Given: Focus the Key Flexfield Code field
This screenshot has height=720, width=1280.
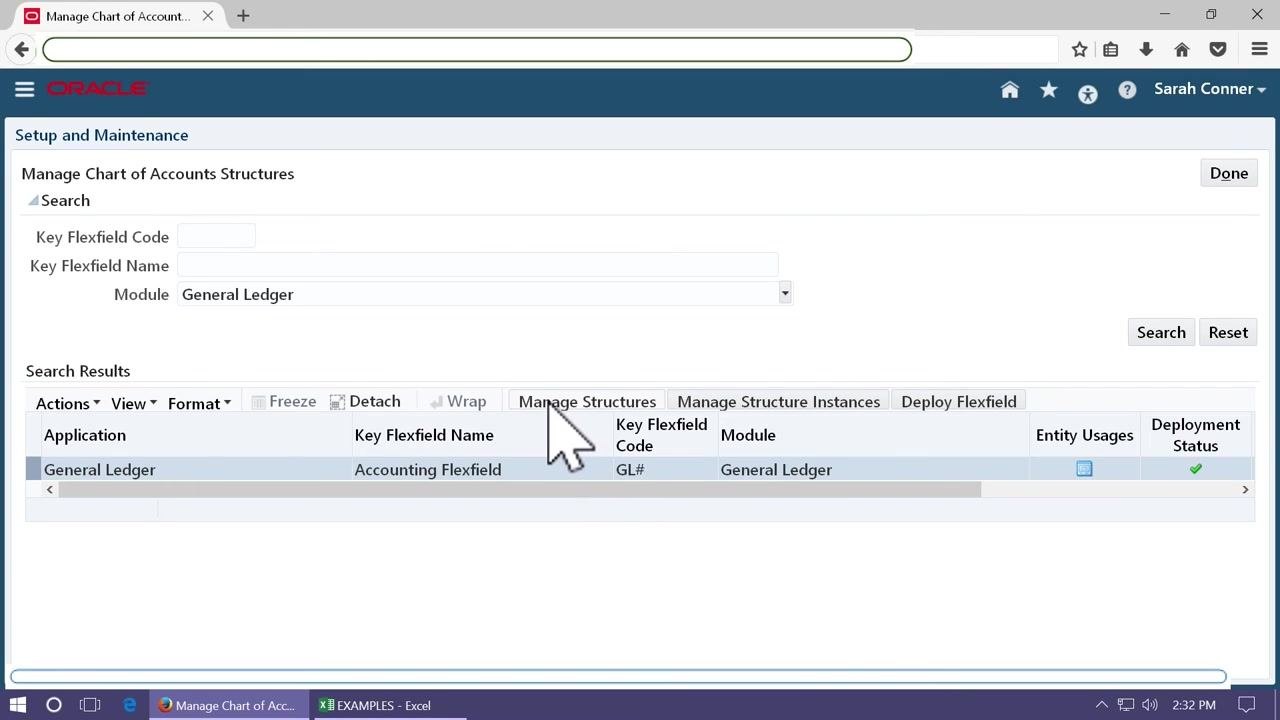Looking at the screenshot, I should 216,237.
